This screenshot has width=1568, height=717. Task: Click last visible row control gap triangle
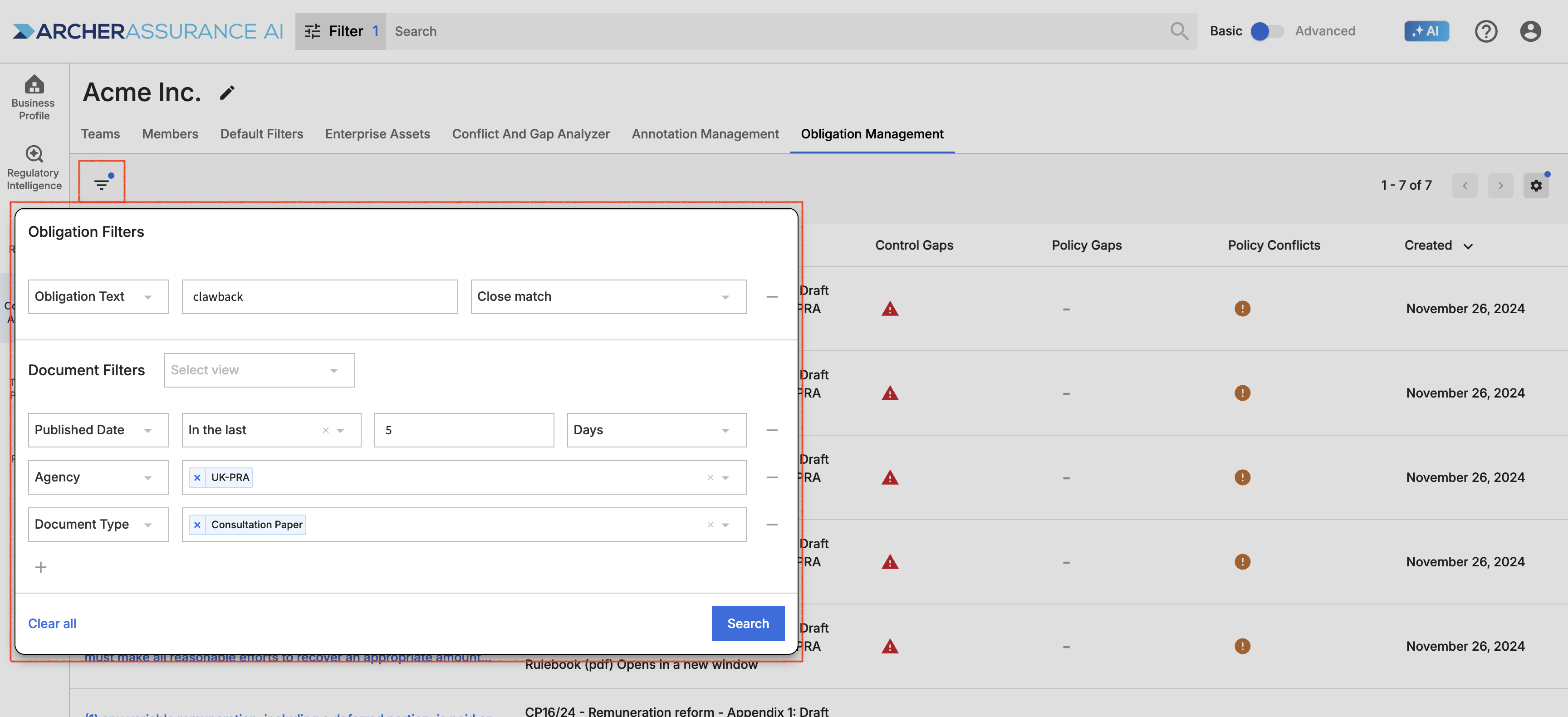[x=889, y=646]
